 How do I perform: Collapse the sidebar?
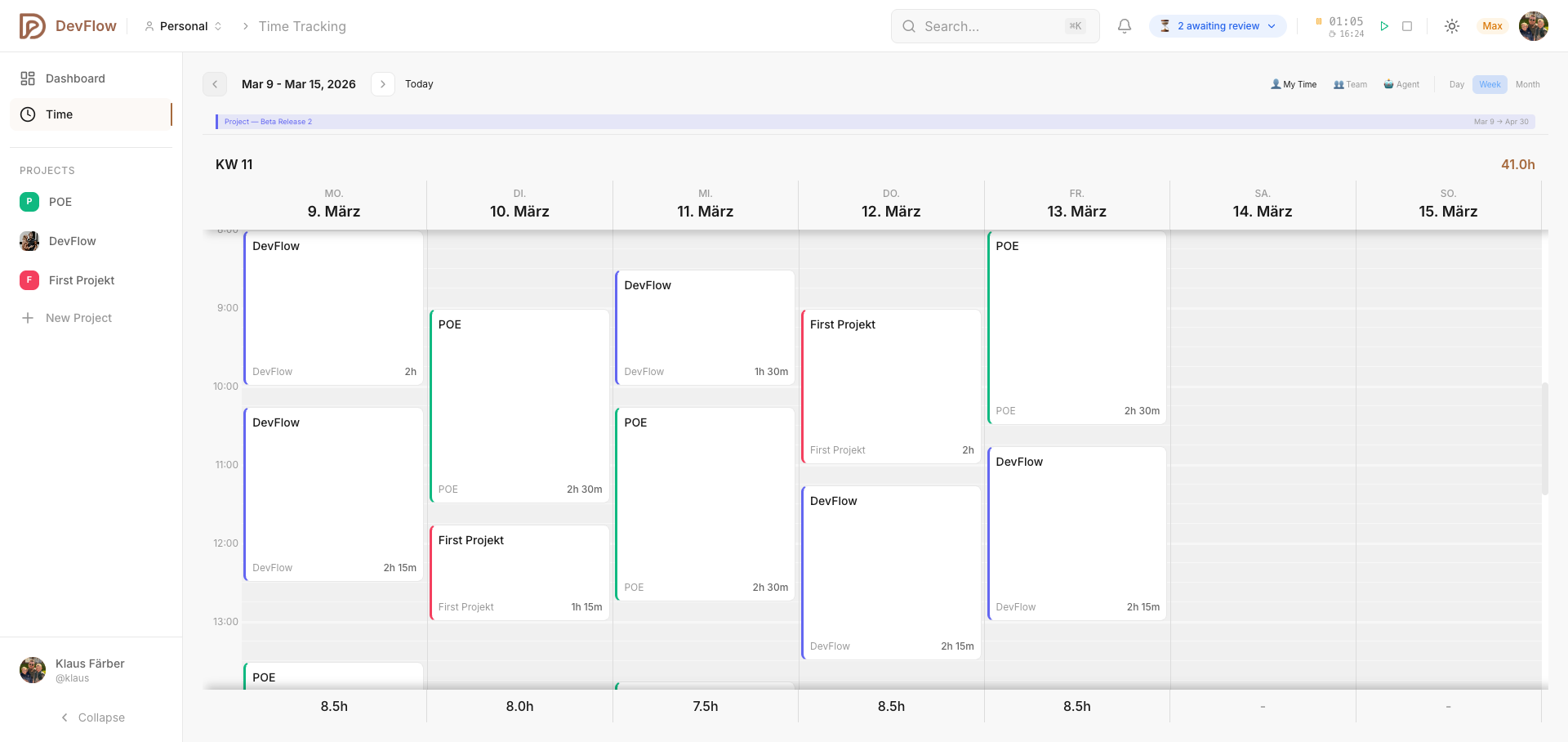94,717
